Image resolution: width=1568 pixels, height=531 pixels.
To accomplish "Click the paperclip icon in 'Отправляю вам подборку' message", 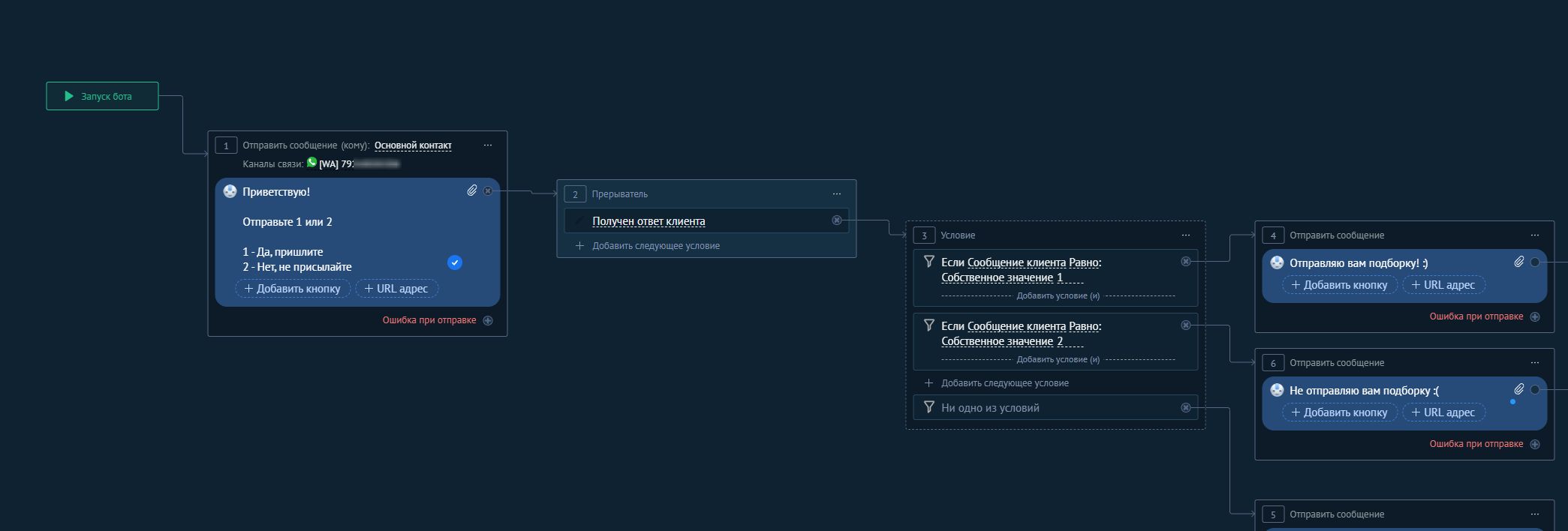I will coord(1518,262).
